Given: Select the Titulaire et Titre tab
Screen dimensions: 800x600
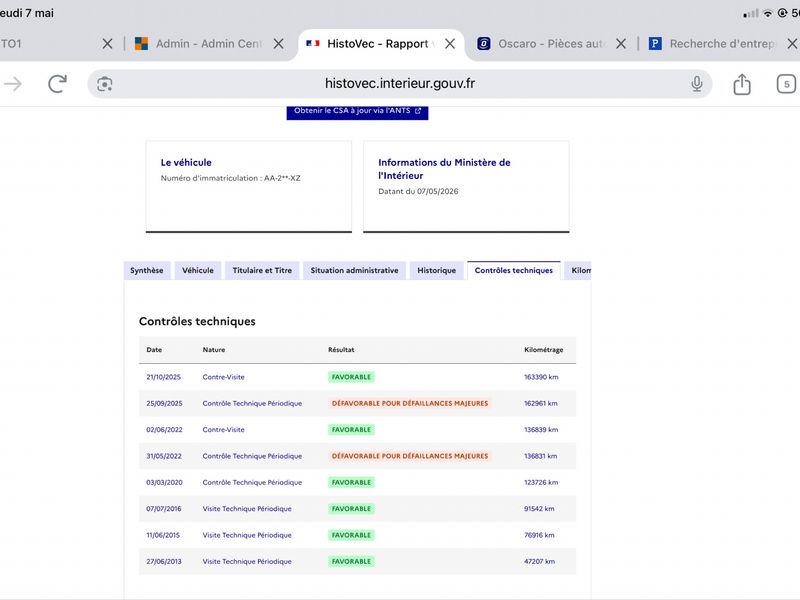Looking at the screenshot, I should [x=262, y=270].
